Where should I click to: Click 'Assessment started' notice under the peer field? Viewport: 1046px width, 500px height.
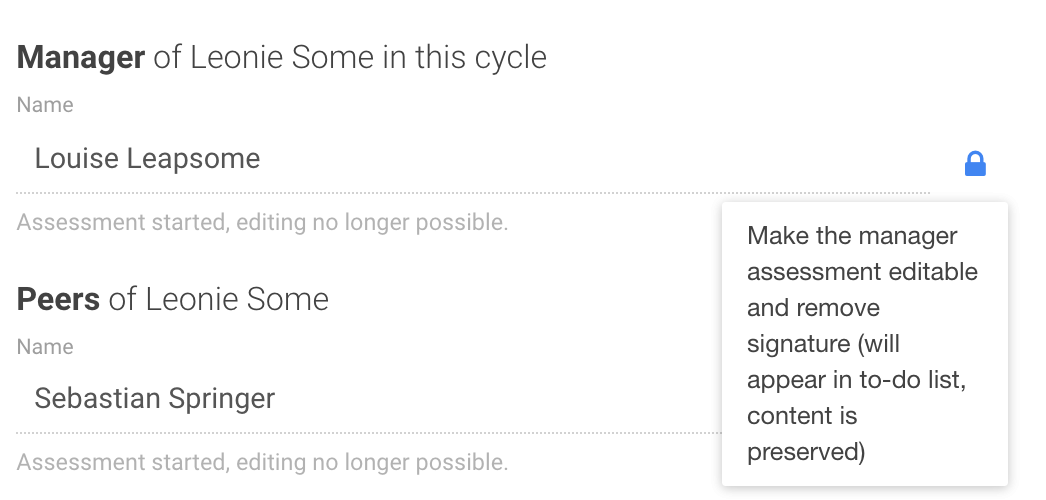click(x=262, y=462)
